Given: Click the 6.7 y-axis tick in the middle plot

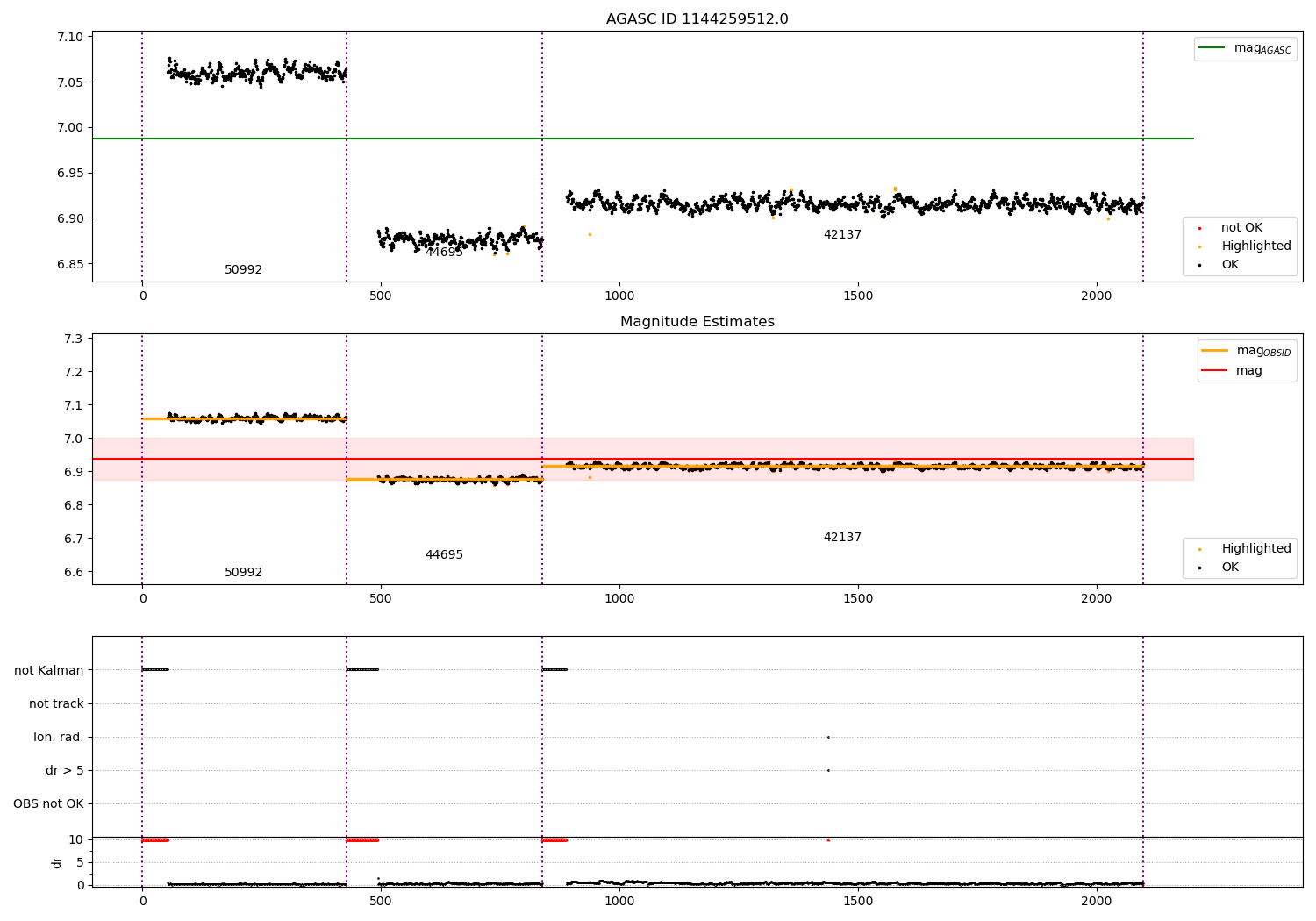Looking at the screenshot, I should (x=74, y=539).
